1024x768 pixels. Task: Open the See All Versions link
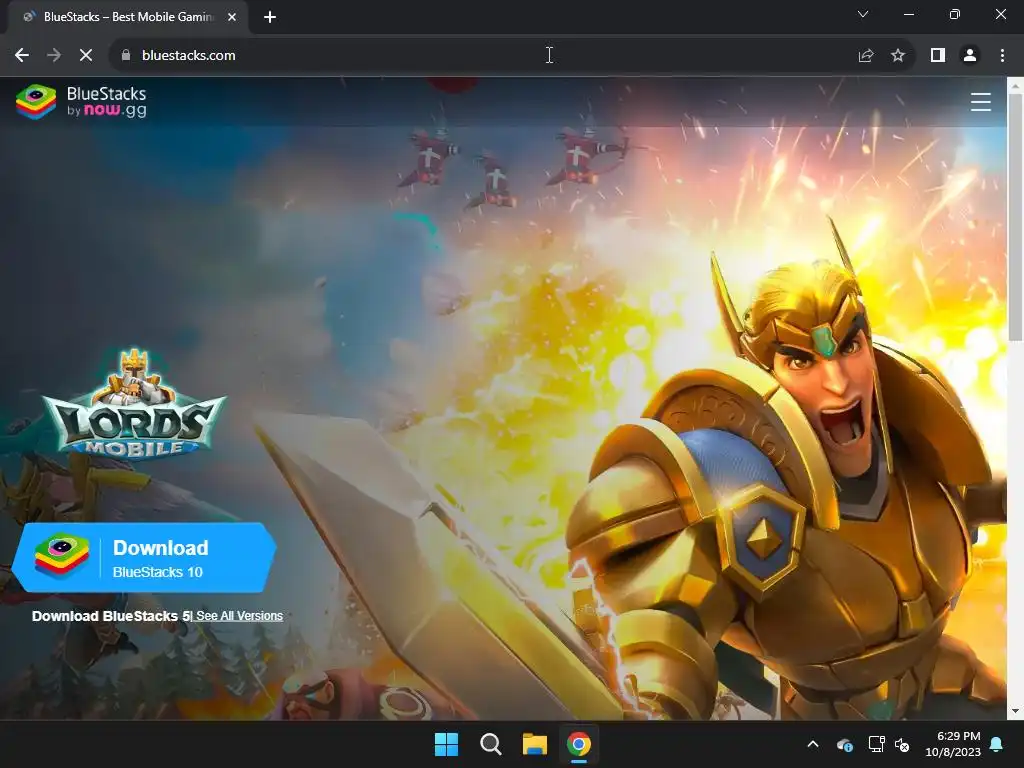(x=239, y=616)
